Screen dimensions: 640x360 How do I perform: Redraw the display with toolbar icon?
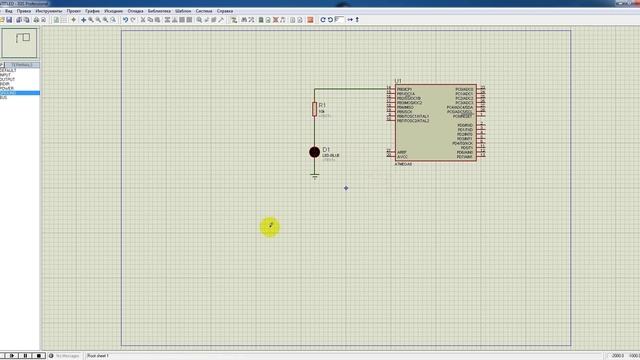coord(57,20)
